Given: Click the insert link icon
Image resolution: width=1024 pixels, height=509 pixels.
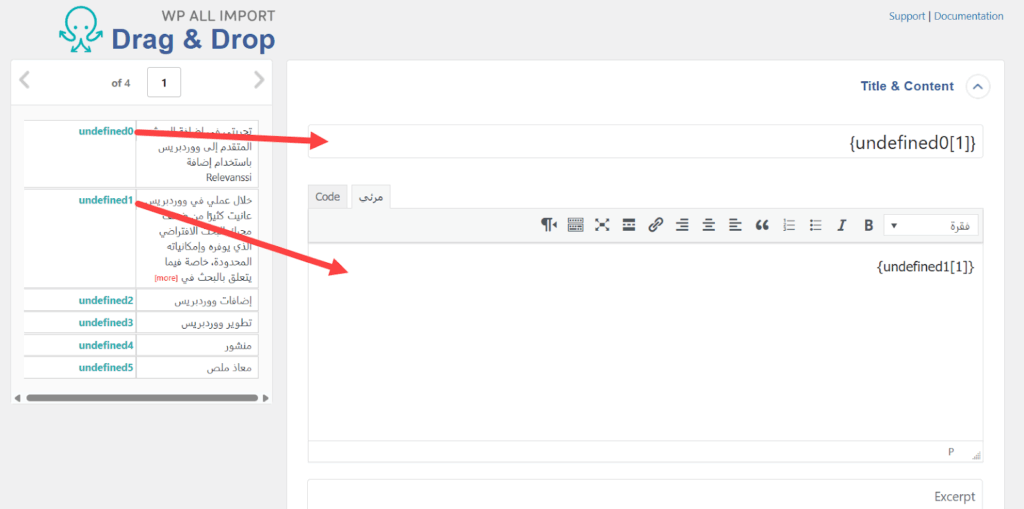Looking at the screenshot, I should (656, 225).
